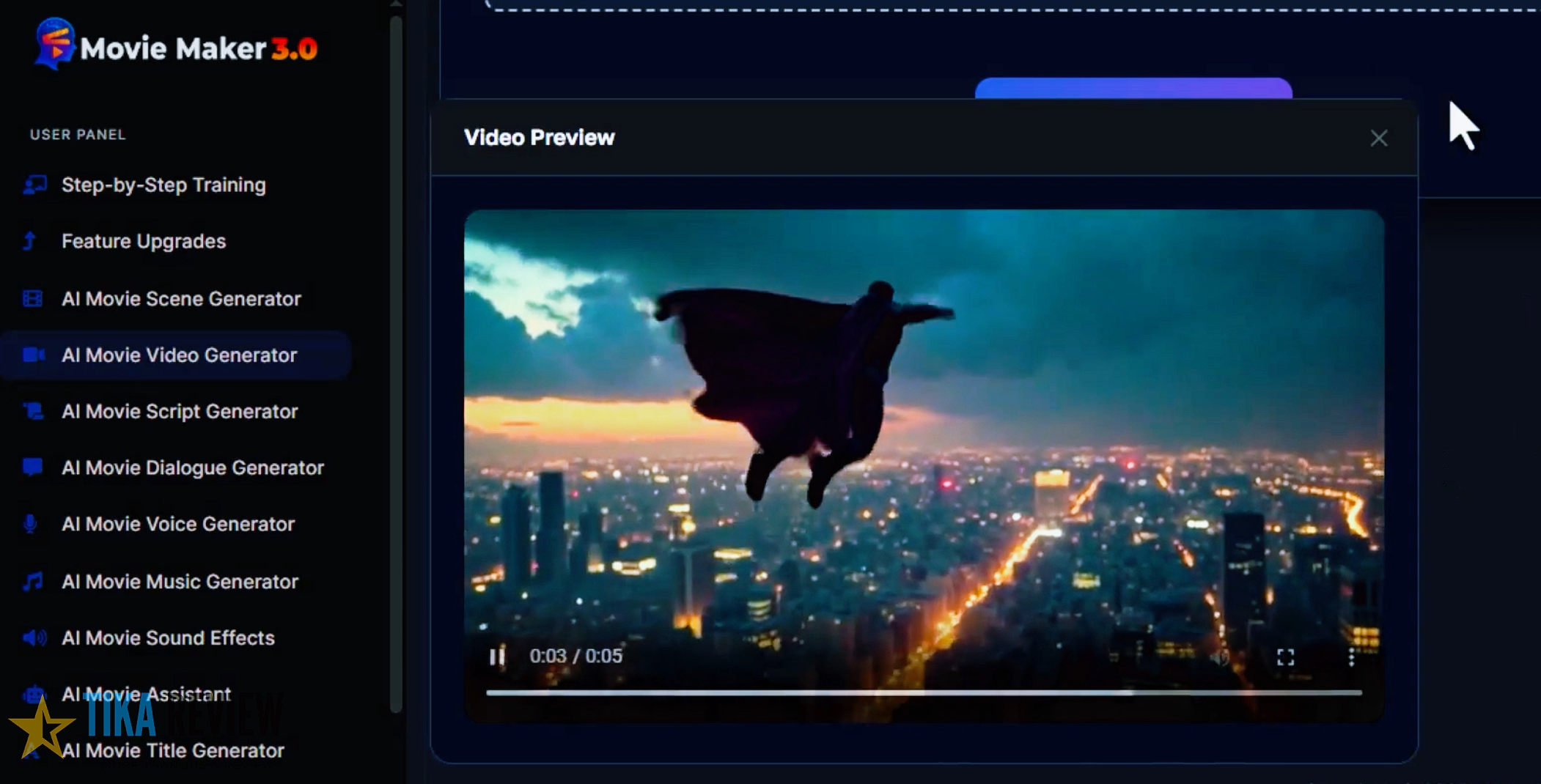This screenshot has height=784, width=1541.
Task: Open the AI Movie Assistant robot icon
Action: pos(34,694)
